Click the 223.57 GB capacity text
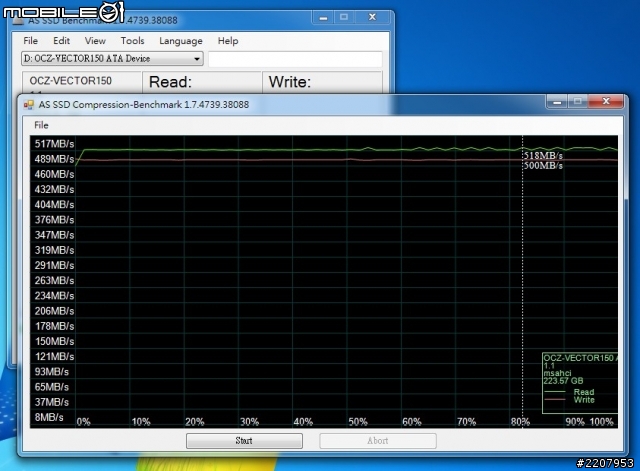The image size is (640, 471). click(x=563, y=381)
